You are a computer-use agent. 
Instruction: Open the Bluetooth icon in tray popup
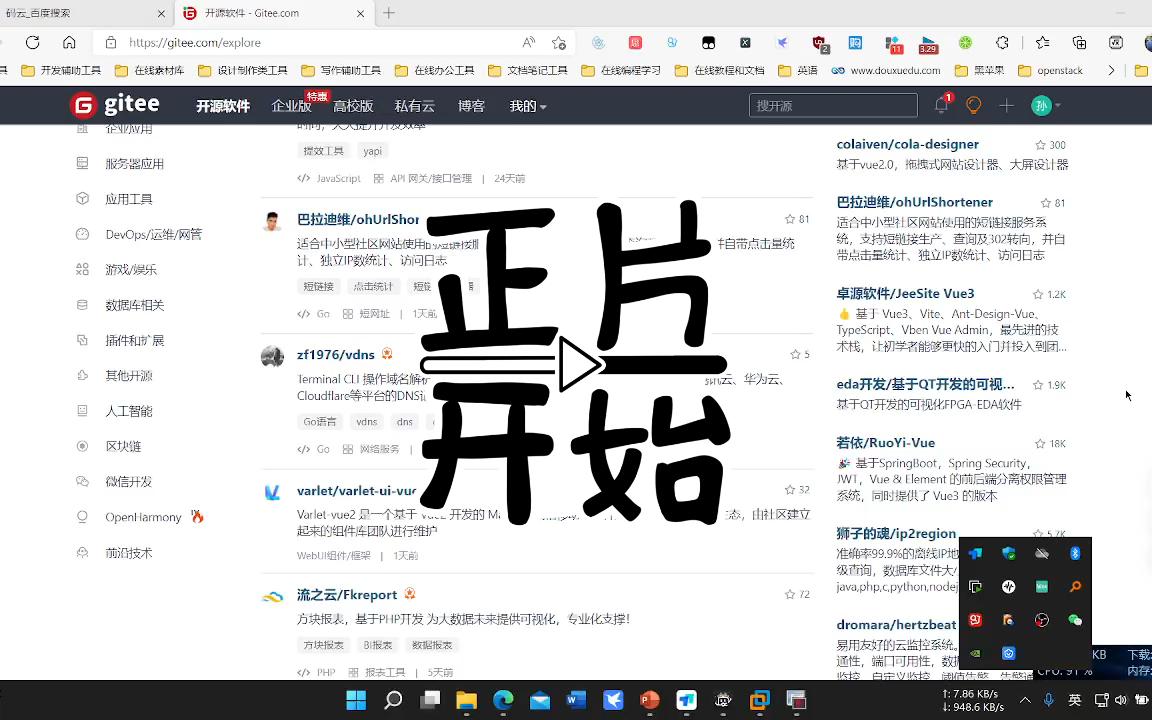pos(1075,553)
